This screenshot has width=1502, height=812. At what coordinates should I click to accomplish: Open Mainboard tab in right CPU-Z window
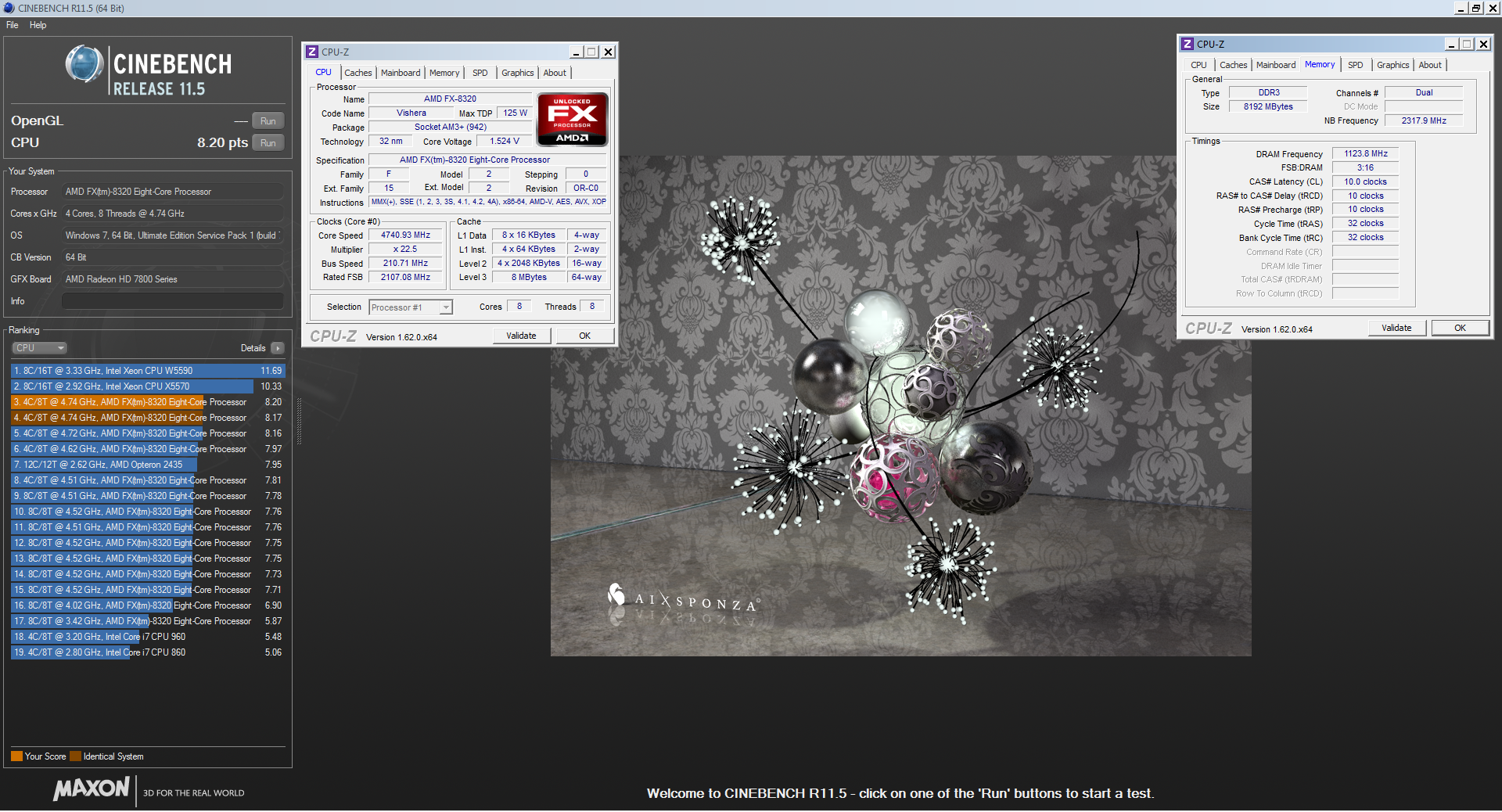pos(1276,65)
